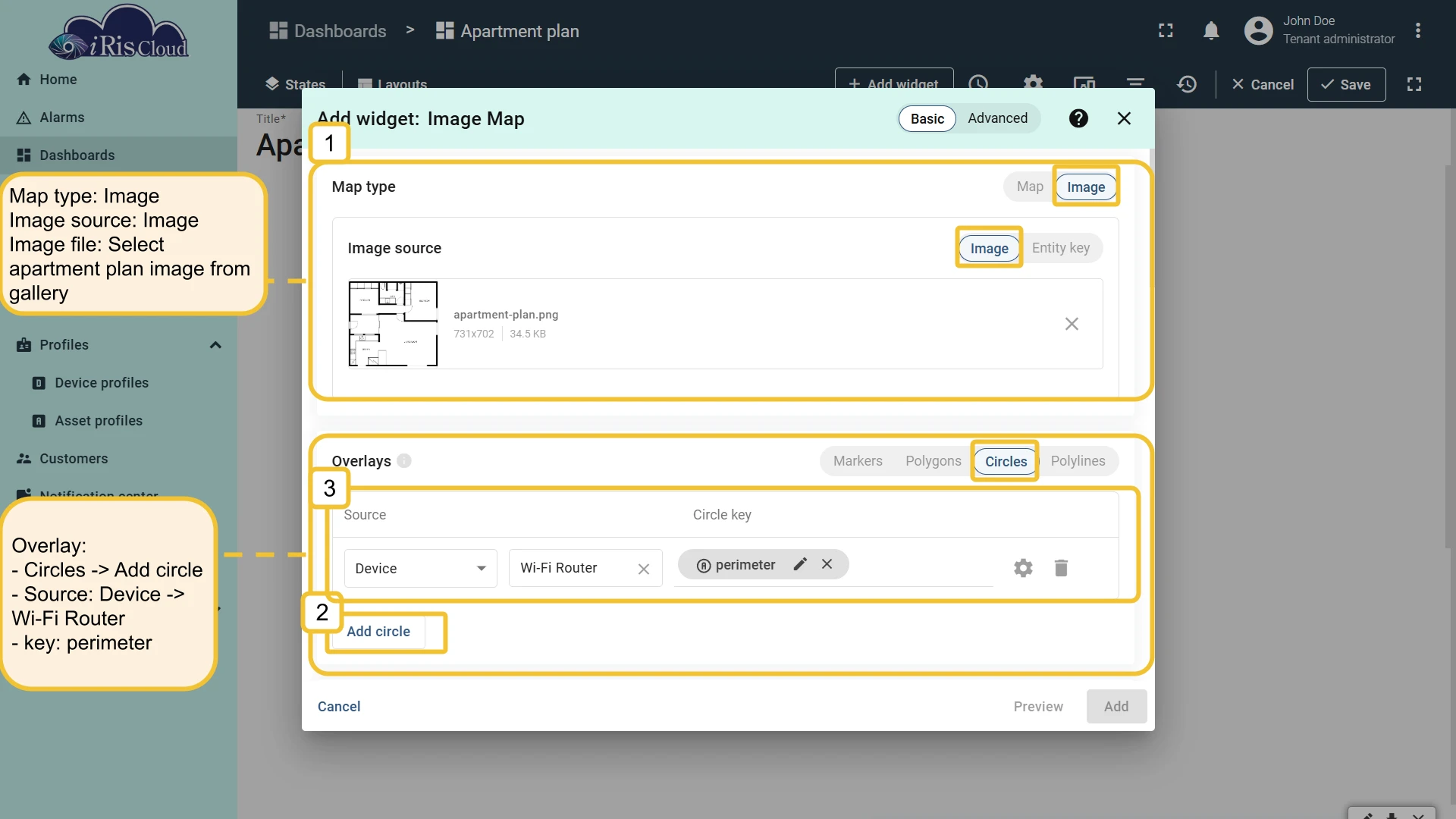Open the notifications bell icon
Image resolution: width=1456 pixels, height=819 pixels.
point(1211,31)
